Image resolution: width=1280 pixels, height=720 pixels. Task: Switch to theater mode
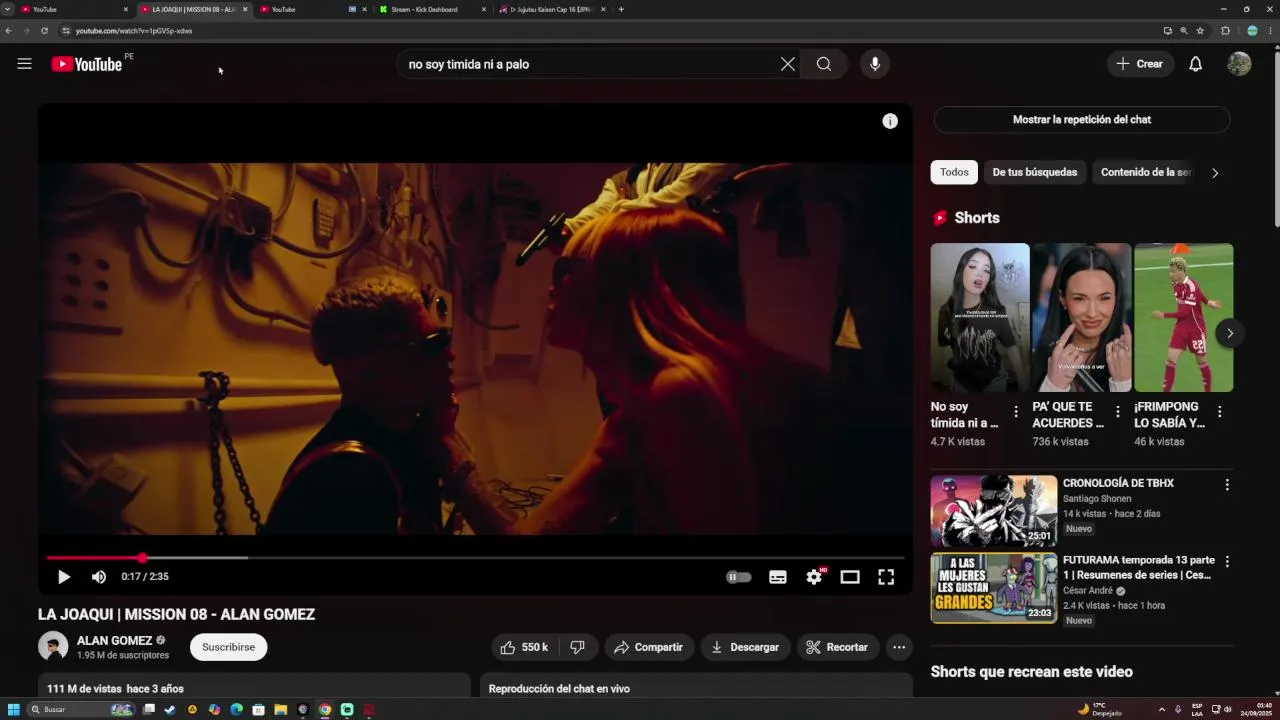point(850,577)
